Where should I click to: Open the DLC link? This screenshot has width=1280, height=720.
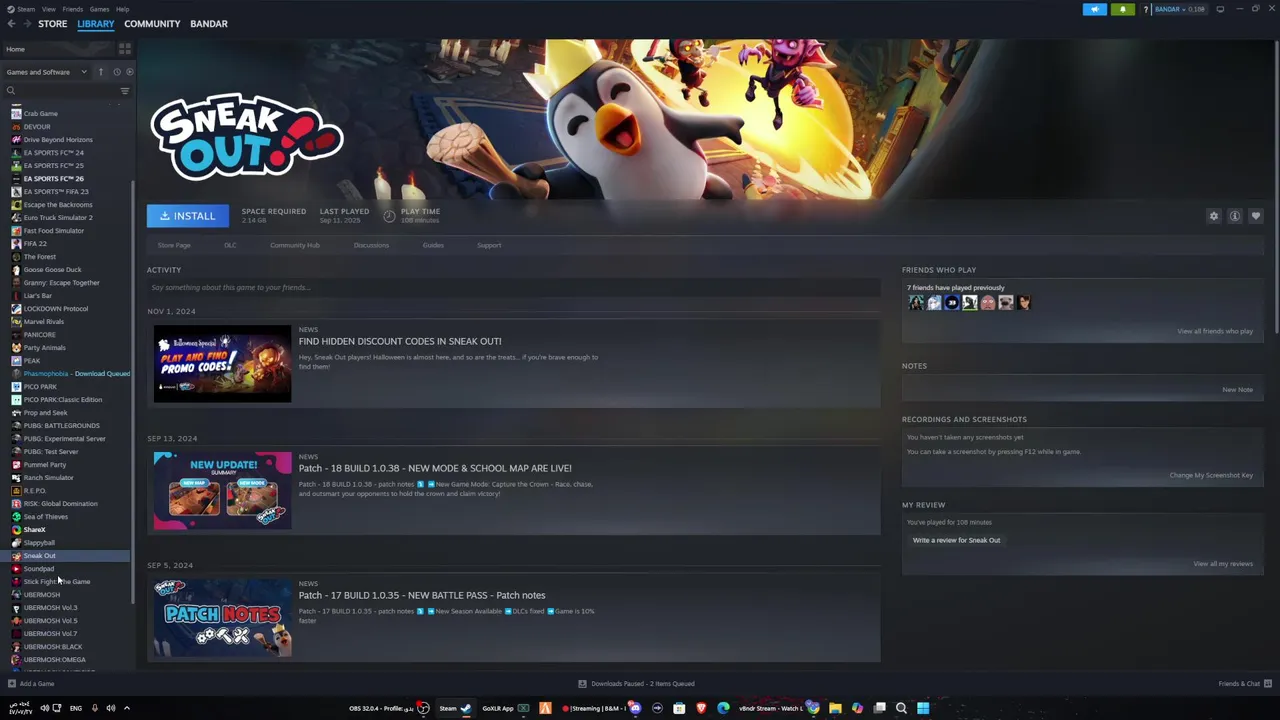coord(230,245)
